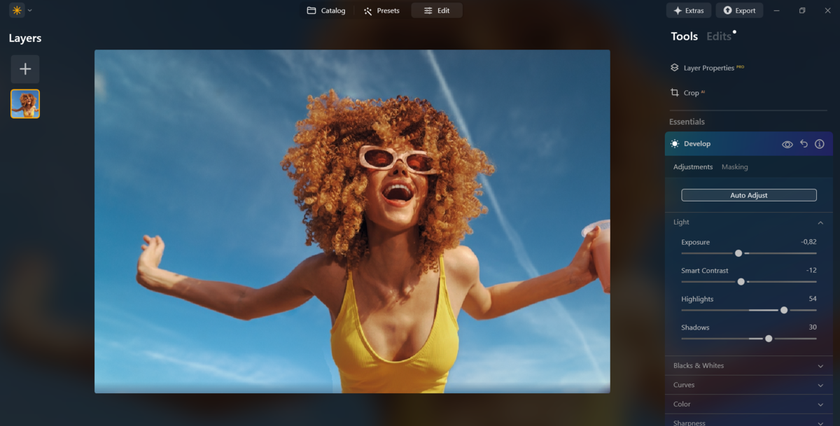This screenshot has height=426, width=840.
Task: Click the Essentials section heading
Action: 687,122
